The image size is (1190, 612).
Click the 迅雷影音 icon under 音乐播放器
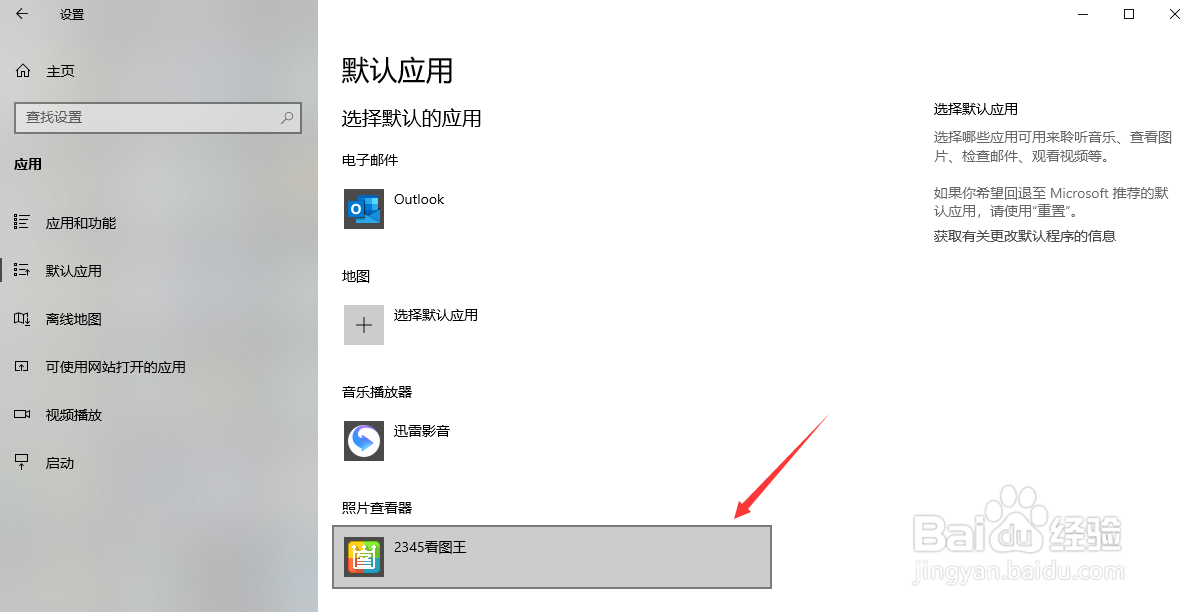coord(364,440)
